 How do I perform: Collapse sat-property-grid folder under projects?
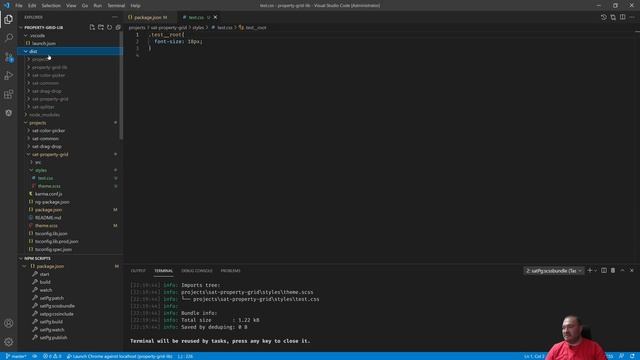tap(50, 154)
